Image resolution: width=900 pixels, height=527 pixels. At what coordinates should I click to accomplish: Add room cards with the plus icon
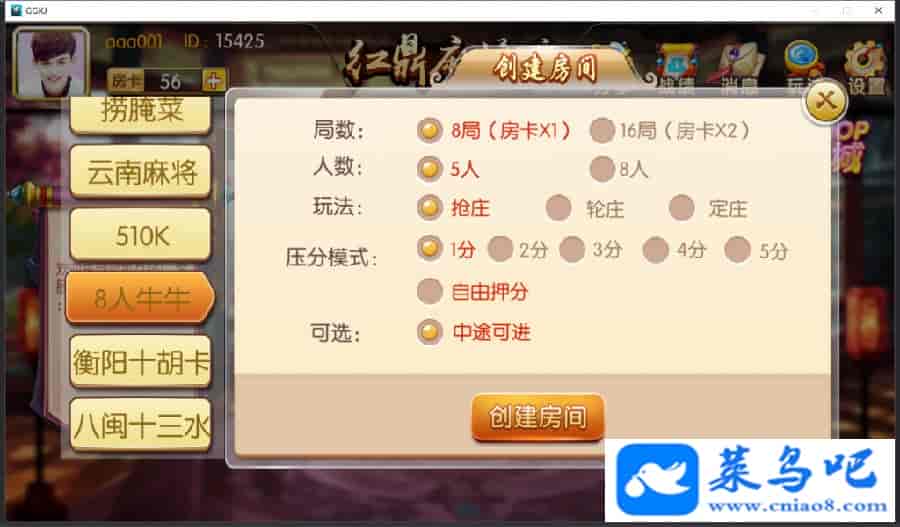(214, 81)
